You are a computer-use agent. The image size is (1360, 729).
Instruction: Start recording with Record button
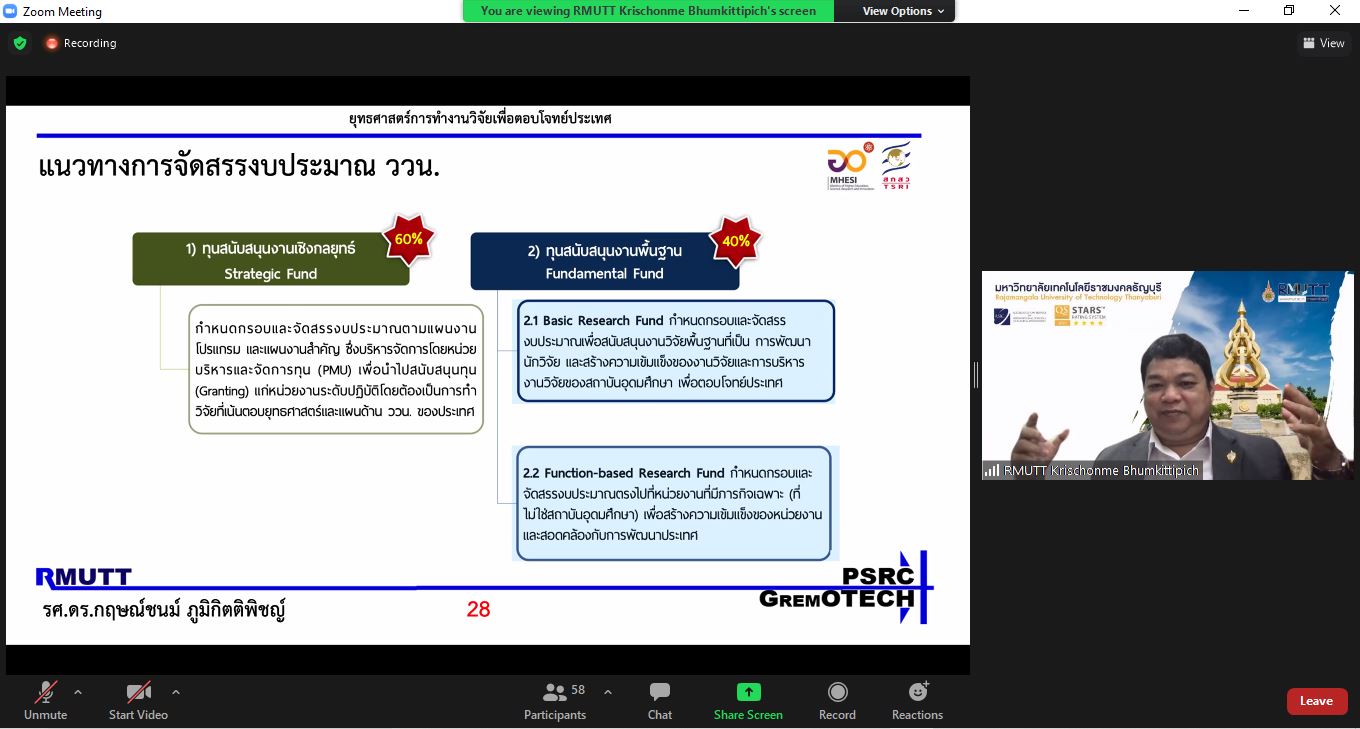coord(837,701)
